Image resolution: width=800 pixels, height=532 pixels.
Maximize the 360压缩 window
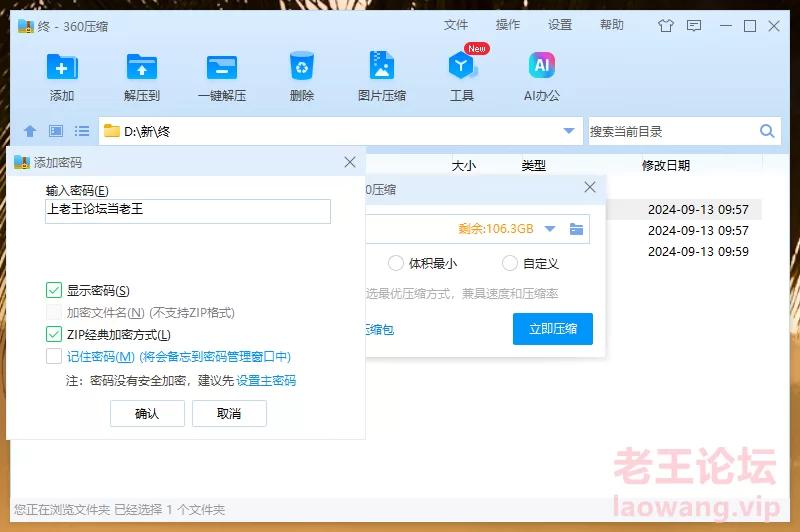(749, 26)
